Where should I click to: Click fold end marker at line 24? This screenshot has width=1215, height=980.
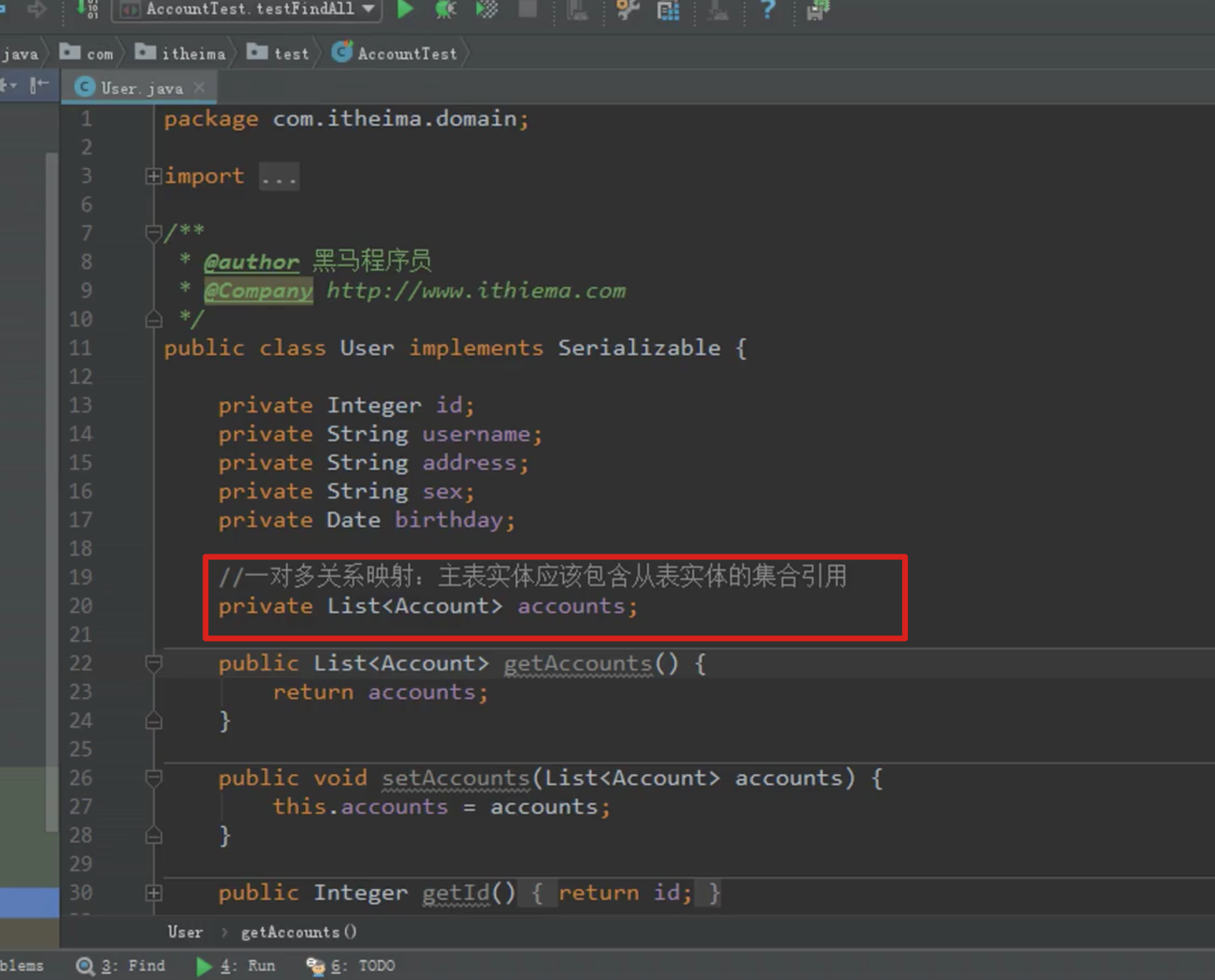point(153,720)
